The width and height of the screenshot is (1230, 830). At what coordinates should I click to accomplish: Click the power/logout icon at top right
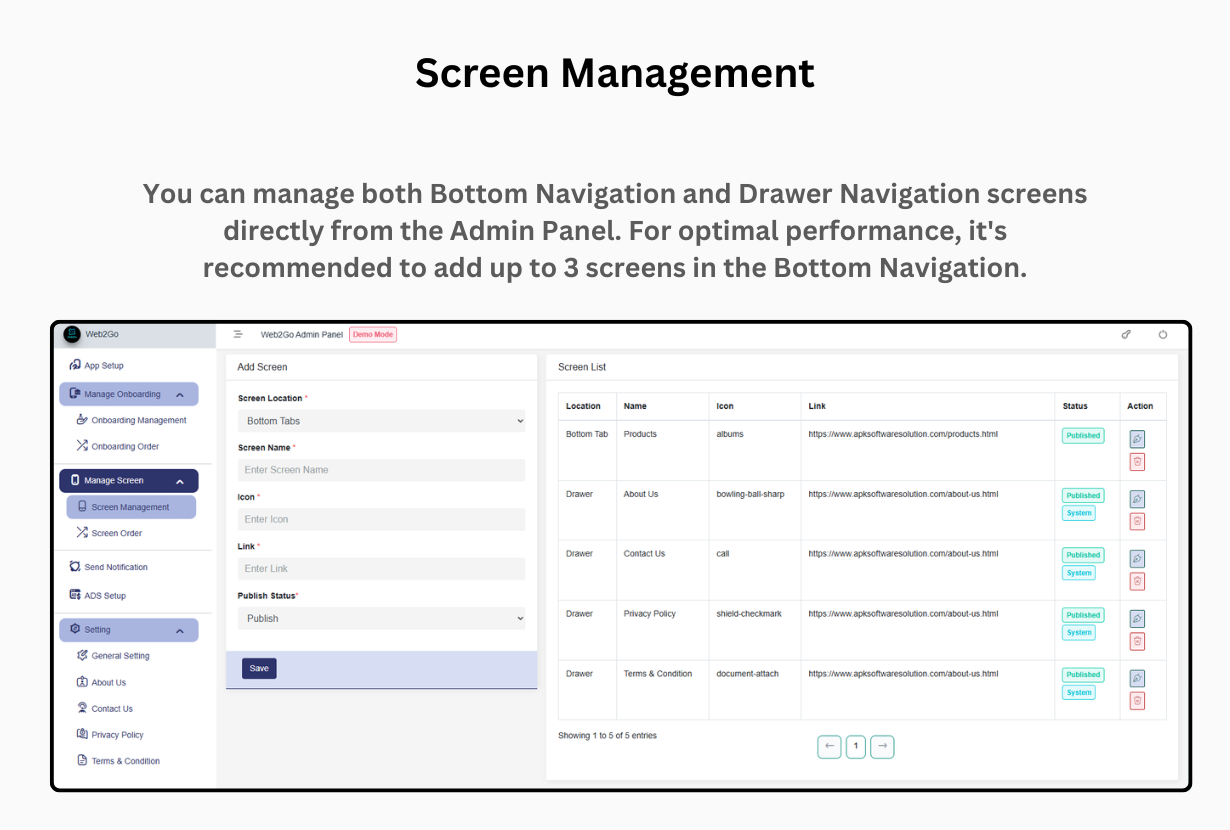pos(1162,334)
